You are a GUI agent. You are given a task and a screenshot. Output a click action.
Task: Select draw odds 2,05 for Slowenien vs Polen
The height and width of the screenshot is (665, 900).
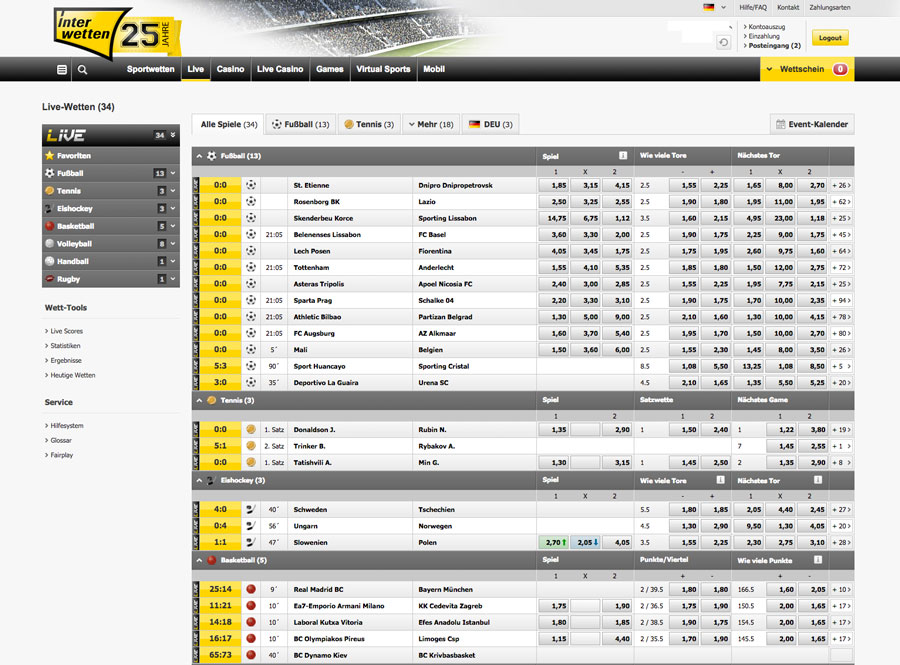585,542
